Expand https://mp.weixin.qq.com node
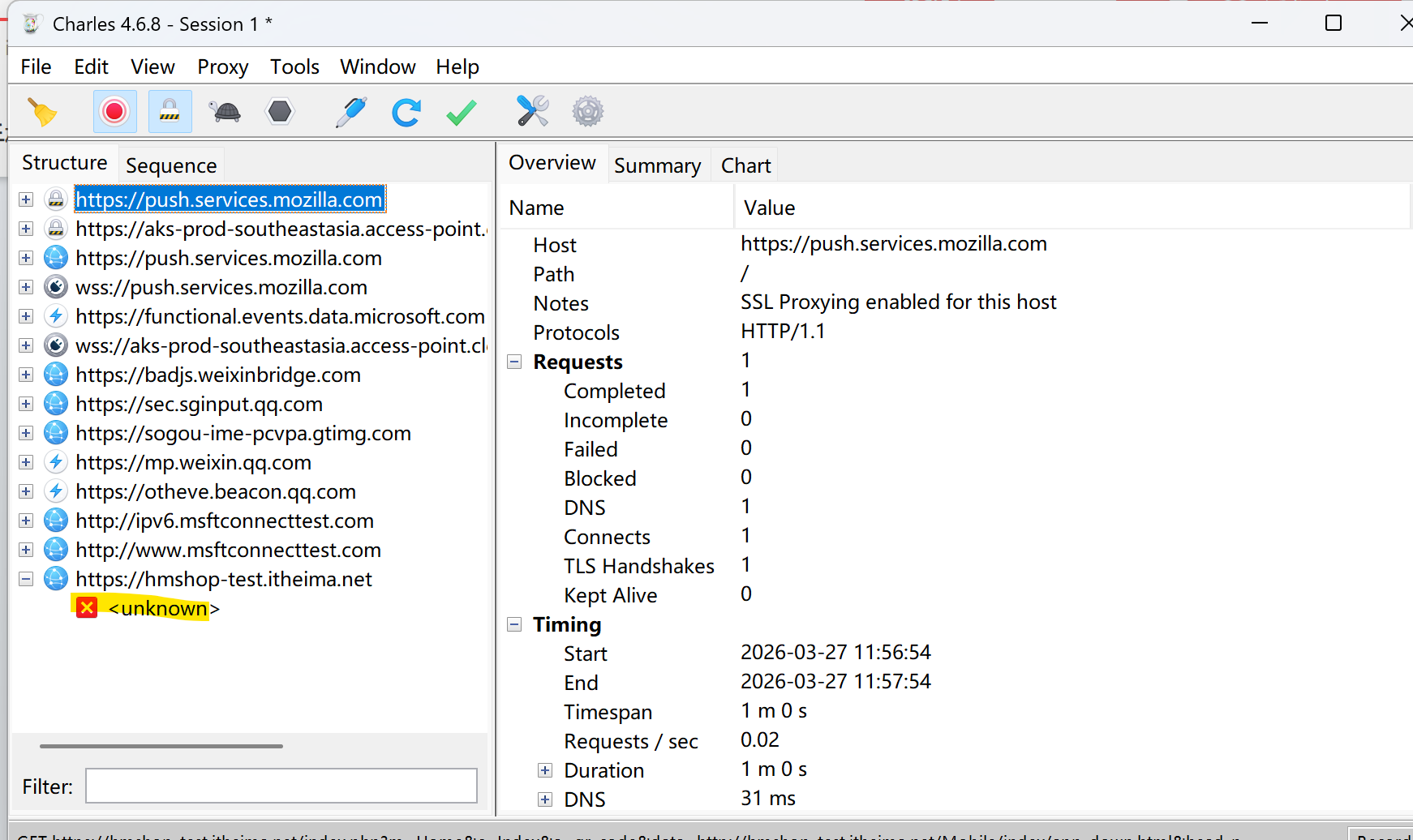 pyautogui.click(x=26, y=462)
